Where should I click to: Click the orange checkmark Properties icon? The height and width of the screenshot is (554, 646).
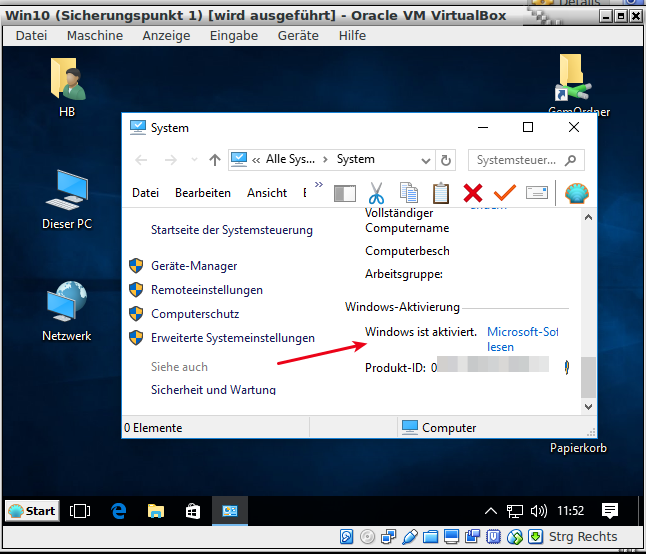(505, 193)
